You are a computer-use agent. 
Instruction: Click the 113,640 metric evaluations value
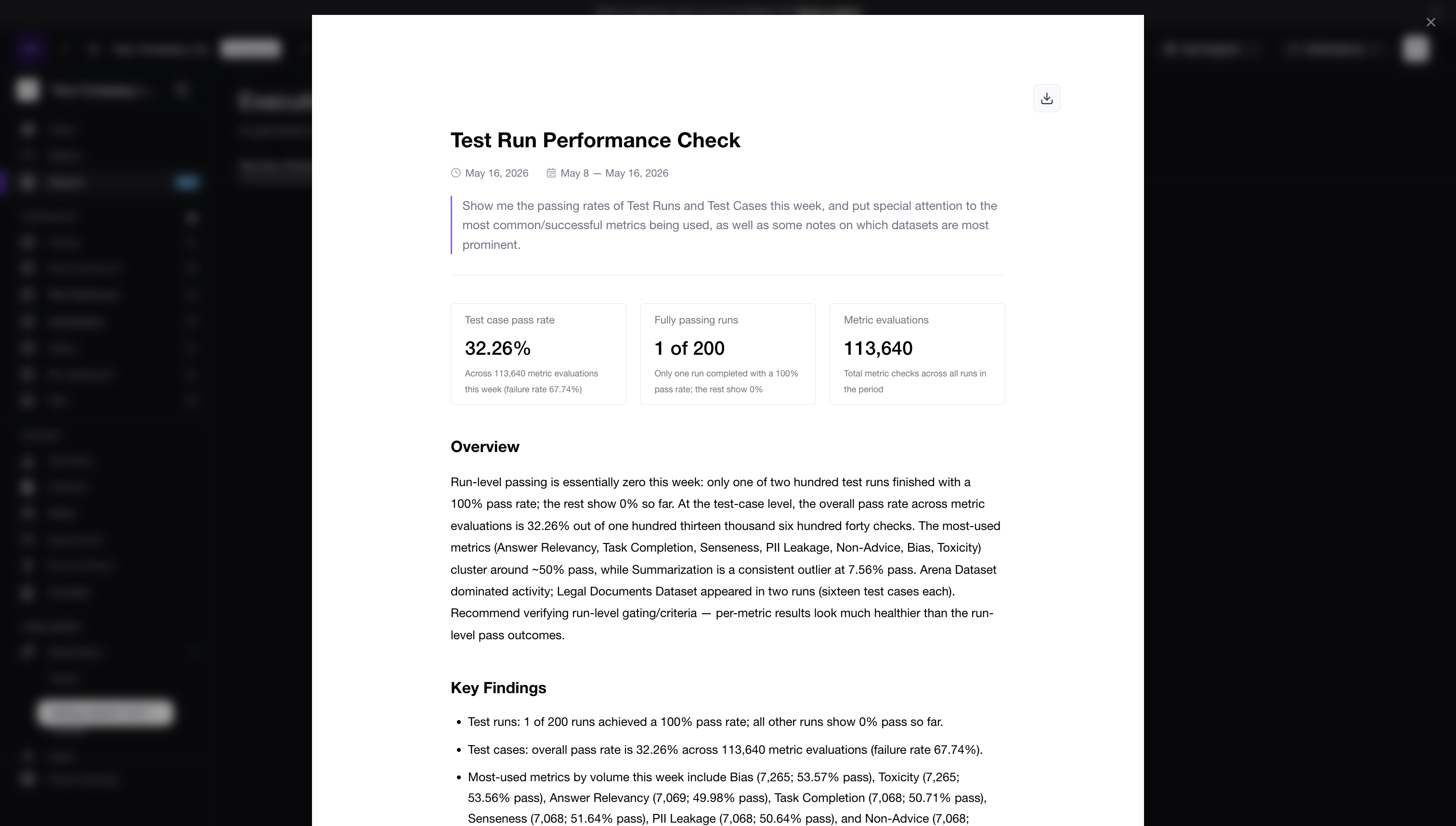tap(878, 348)
